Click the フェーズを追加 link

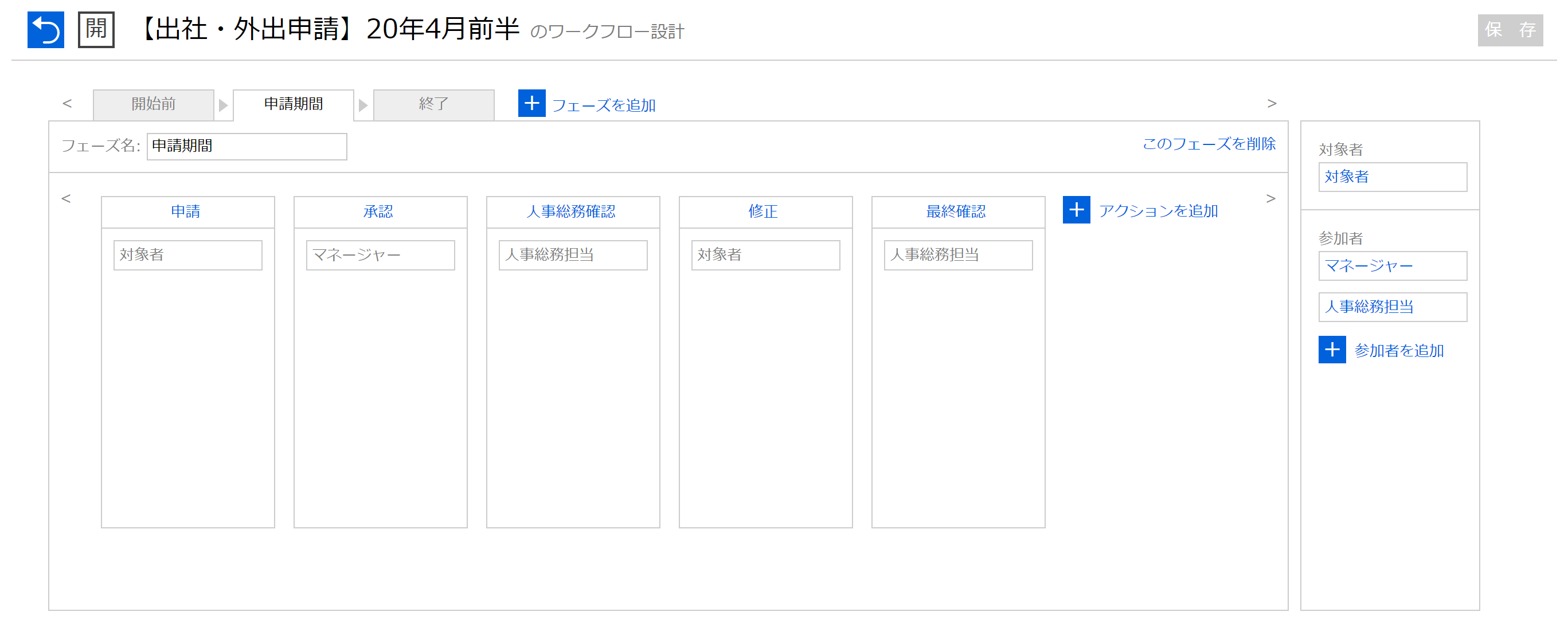click(603, 105)
